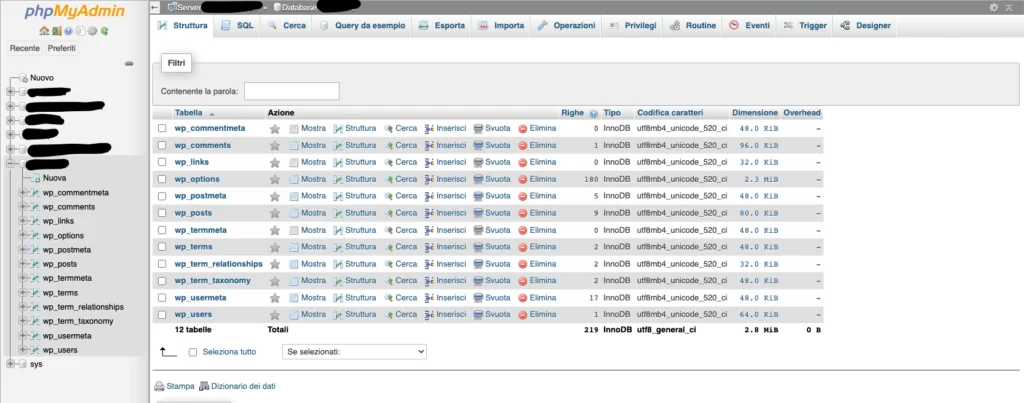Switch to the SQL tab
1024x403 pixels.
[238, 25]
